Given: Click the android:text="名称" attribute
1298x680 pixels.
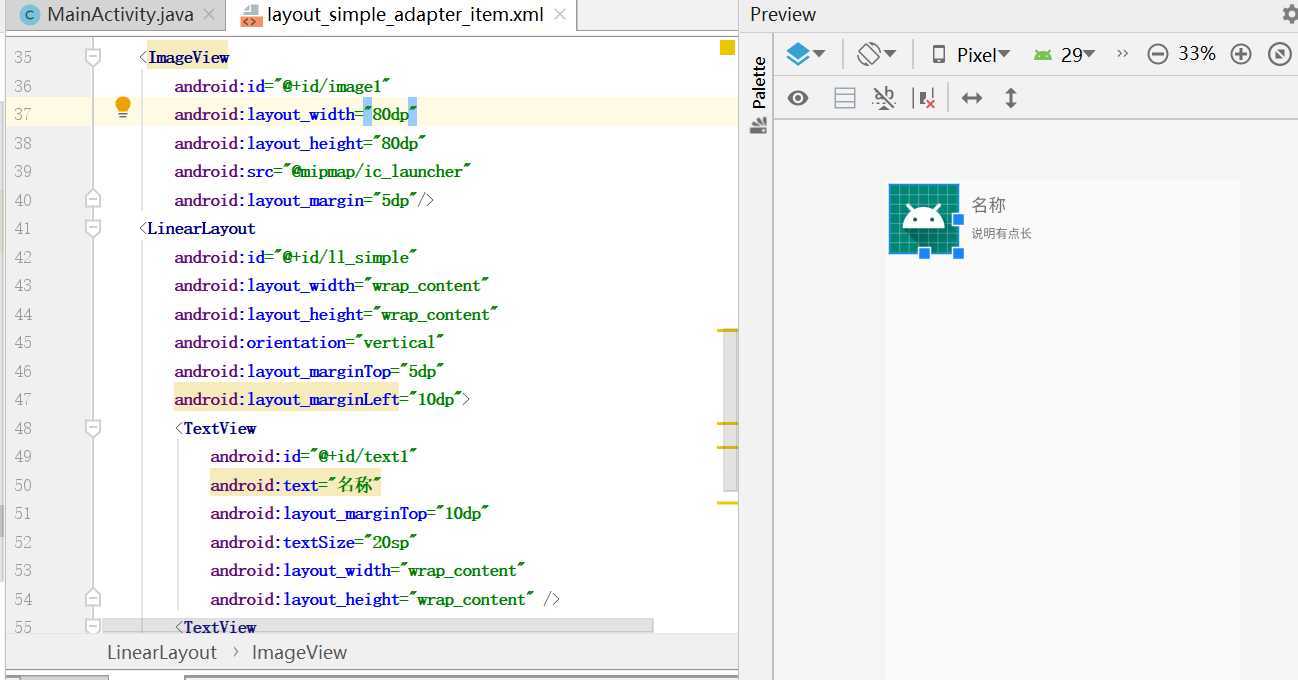Looking at the screenshot, I should point(296,485).
